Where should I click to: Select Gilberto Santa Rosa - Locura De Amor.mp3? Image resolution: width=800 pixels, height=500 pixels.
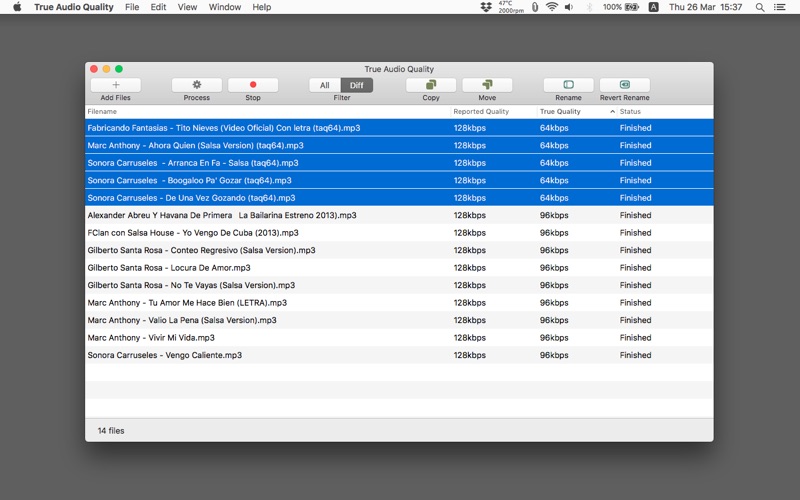coord(399,267)
